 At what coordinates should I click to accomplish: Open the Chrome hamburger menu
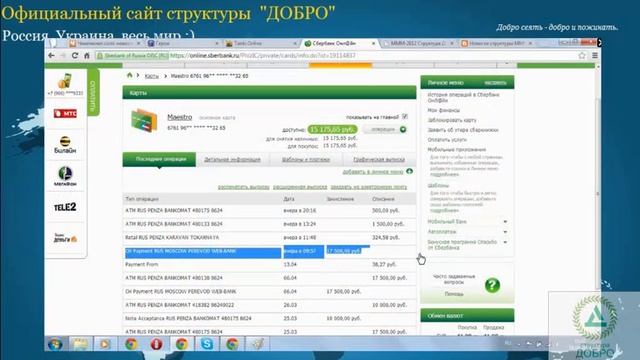[594, 56]
